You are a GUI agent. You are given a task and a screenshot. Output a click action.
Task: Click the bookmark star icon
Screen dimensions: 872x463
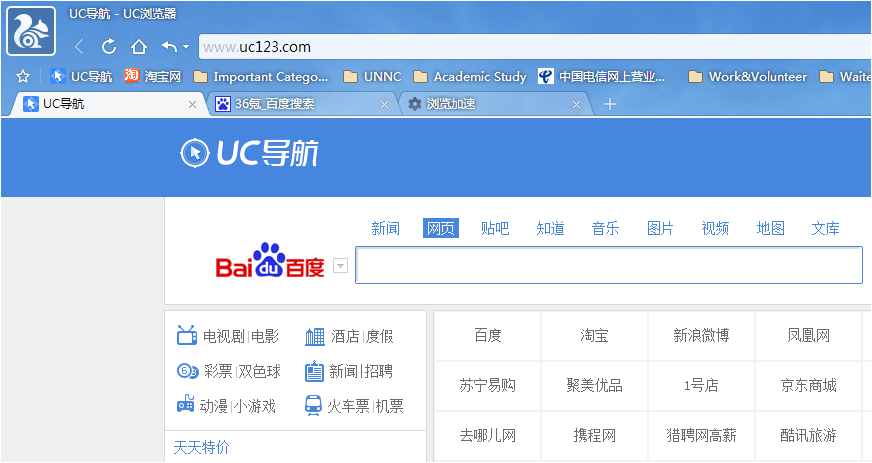click(23, 76)
